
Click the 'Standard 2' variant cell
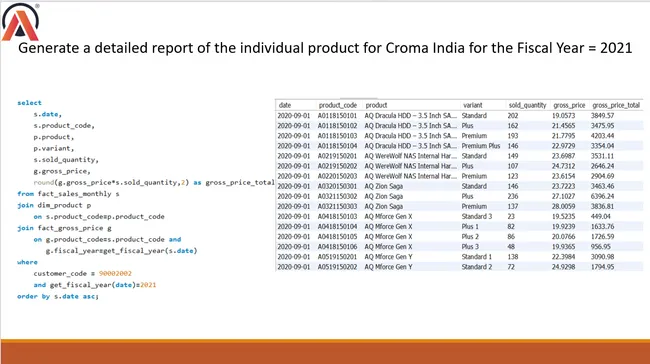coord(477,267)
